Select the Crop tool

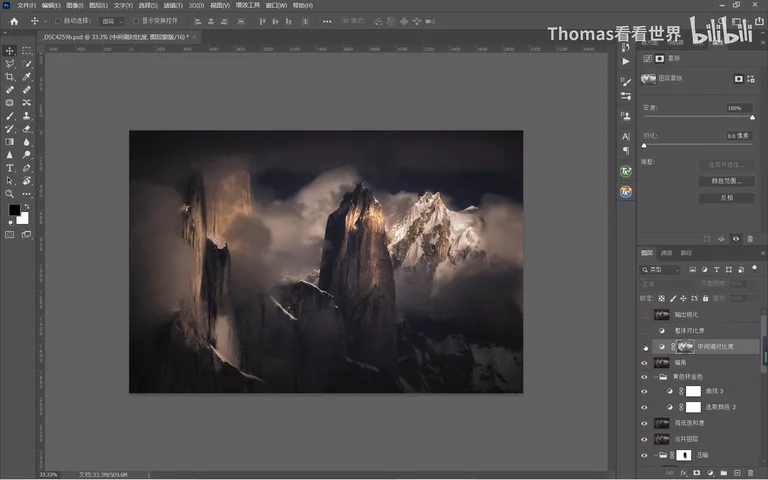pyautogui.click(x=9, y=76)
